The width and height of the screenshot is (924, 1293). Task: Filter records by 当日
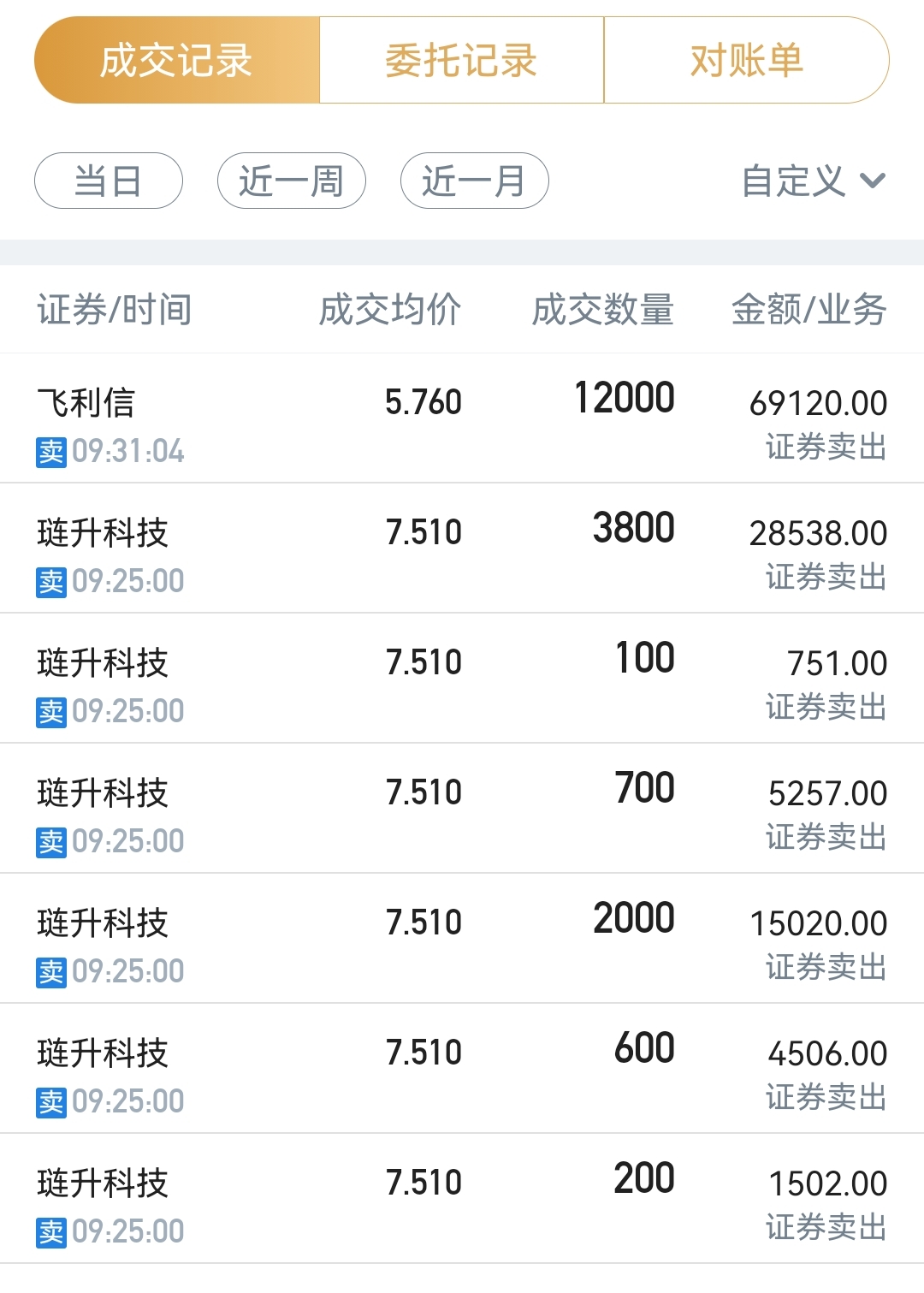109,181
